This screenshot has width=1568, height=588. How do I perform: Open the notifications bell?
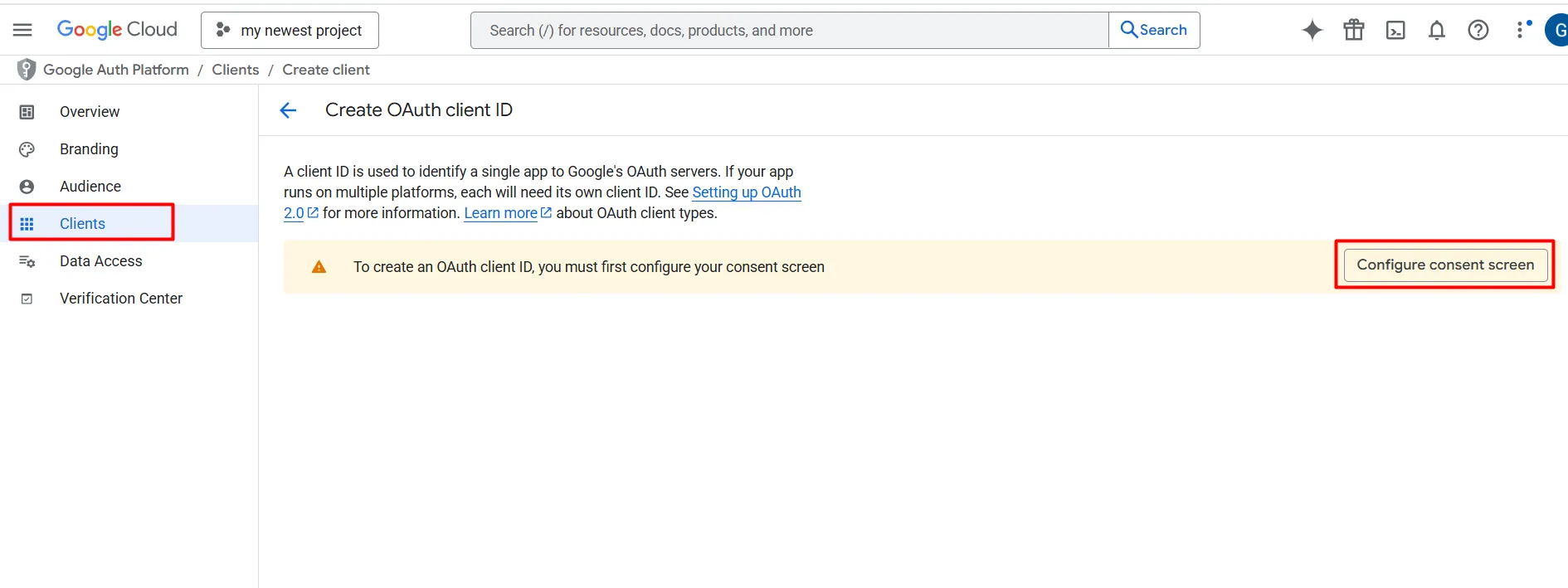click(1437, 30)
